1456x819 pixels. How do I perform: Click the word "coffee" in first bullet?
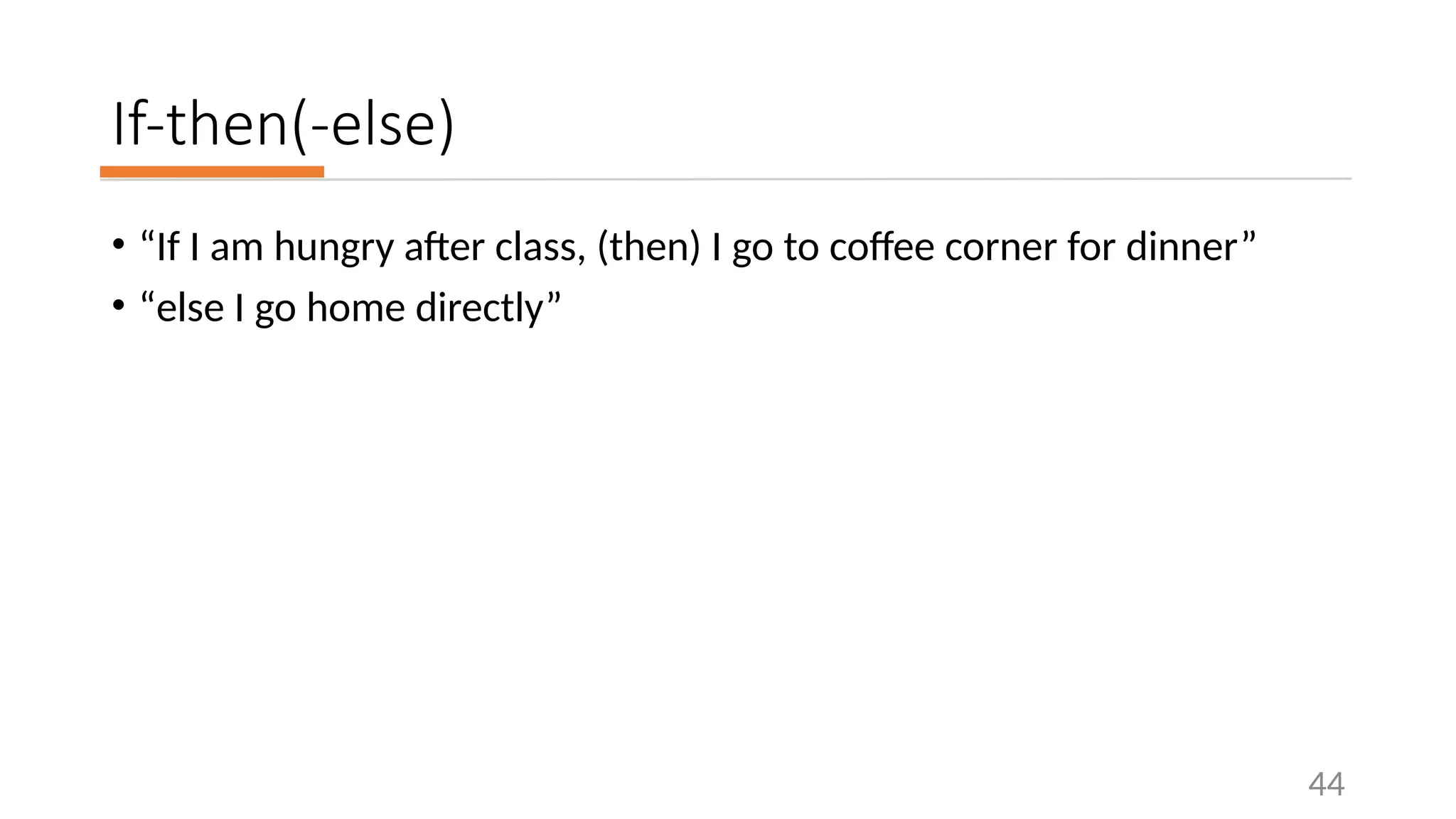[x=882, y=247]
